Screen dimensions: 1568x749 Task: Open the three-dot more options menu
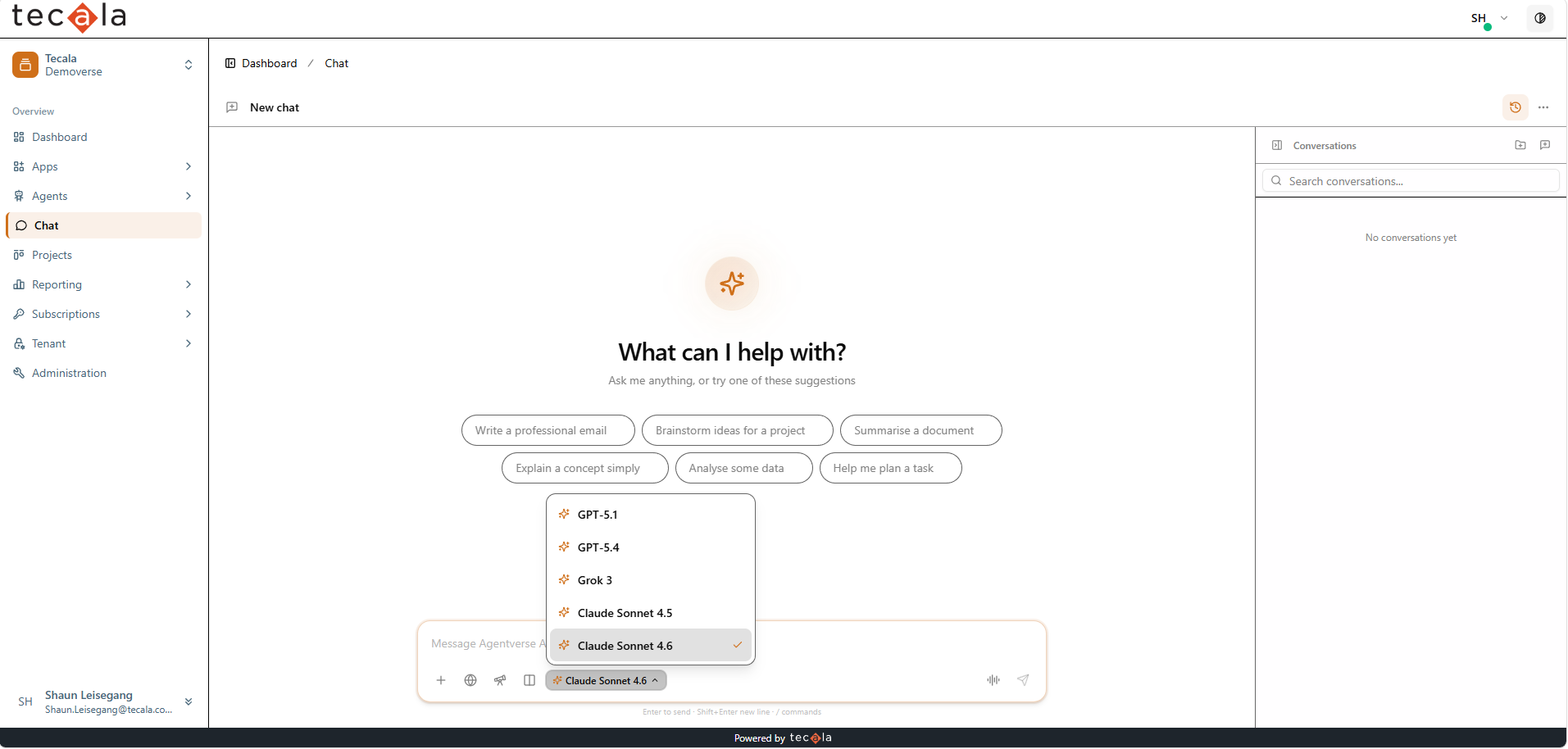tap(1543, 107)
